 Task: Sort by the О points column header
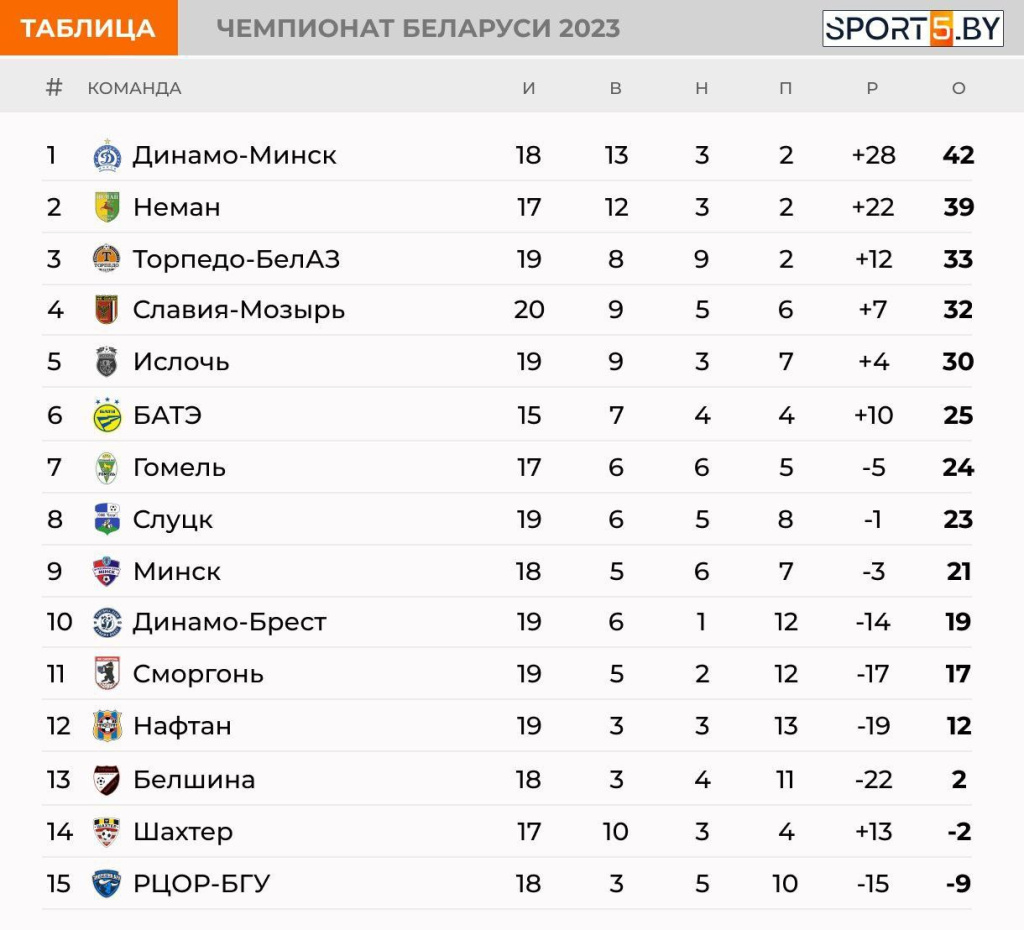(959, 88)
